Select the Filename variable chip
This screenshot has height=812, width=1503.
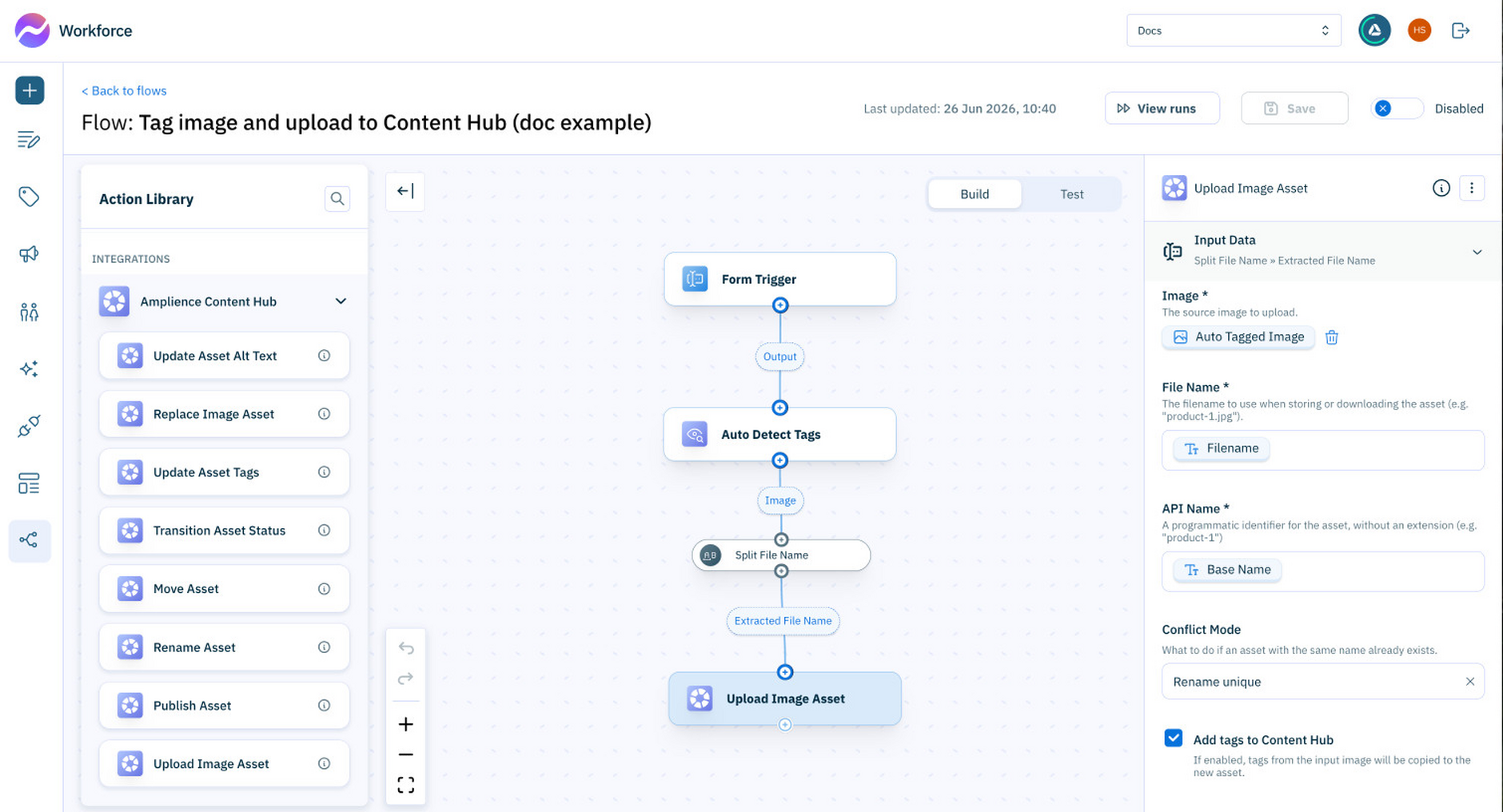(1221, 448)
